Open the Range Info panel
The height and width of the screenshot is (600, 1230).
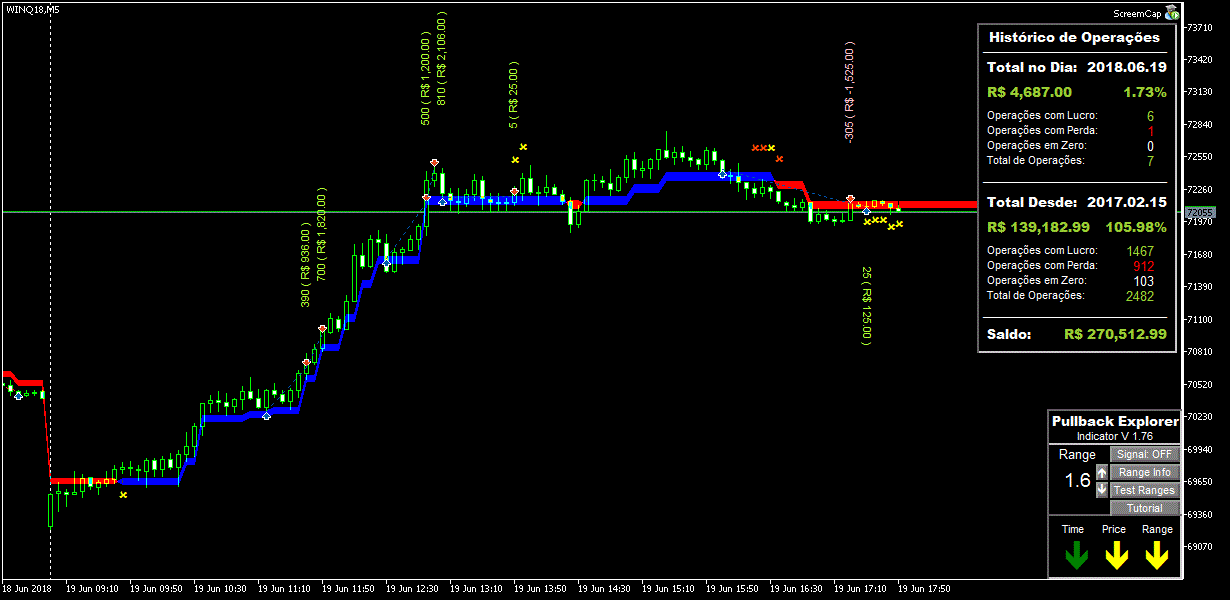(x=1144, y=472)
